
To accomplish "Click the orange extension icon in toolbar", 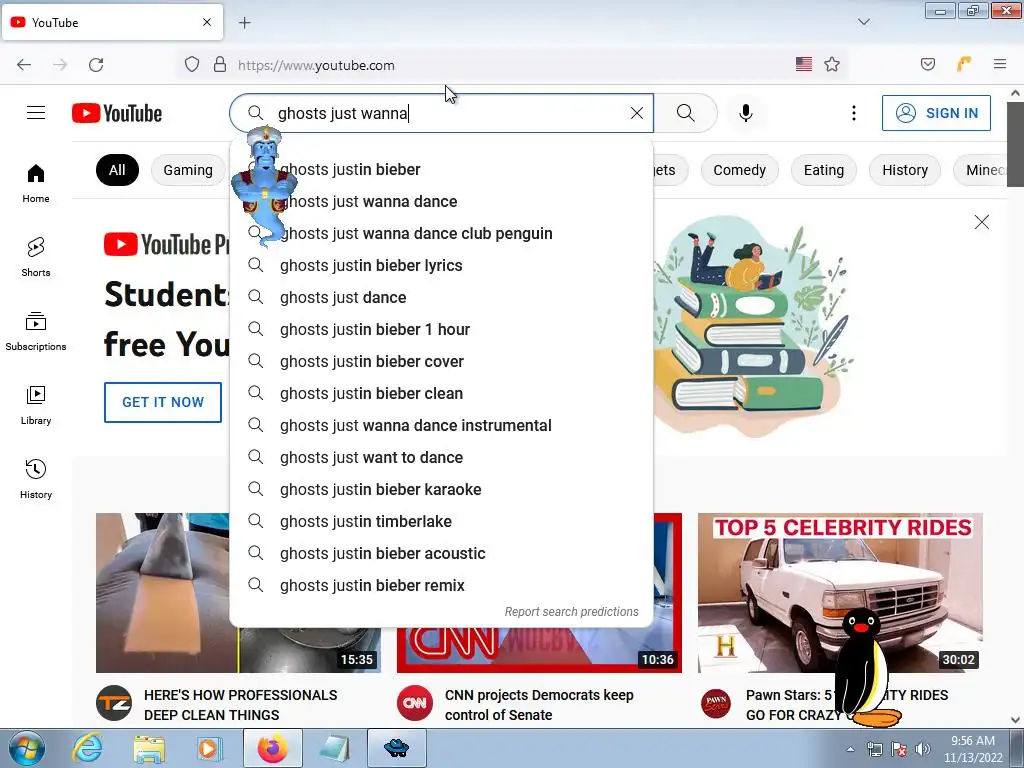I will tap(964, 64).
